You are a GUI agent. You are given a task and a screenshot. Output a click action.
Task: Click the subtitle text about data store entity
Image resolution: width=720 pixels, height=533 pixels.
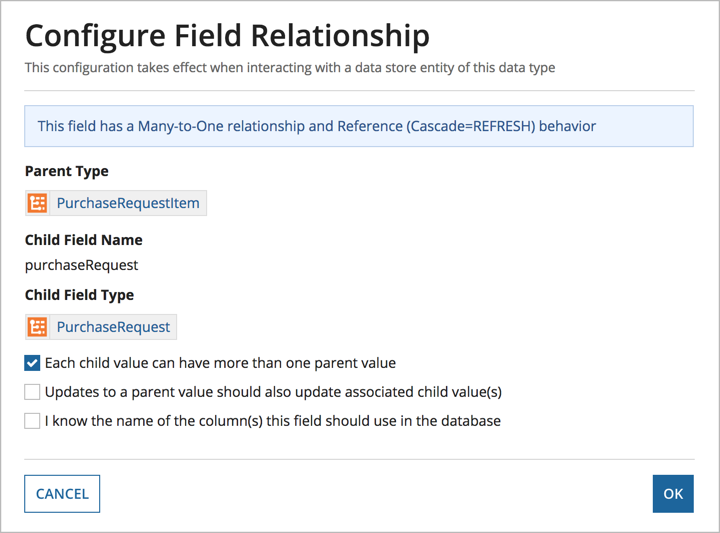(x=290, y=68)
